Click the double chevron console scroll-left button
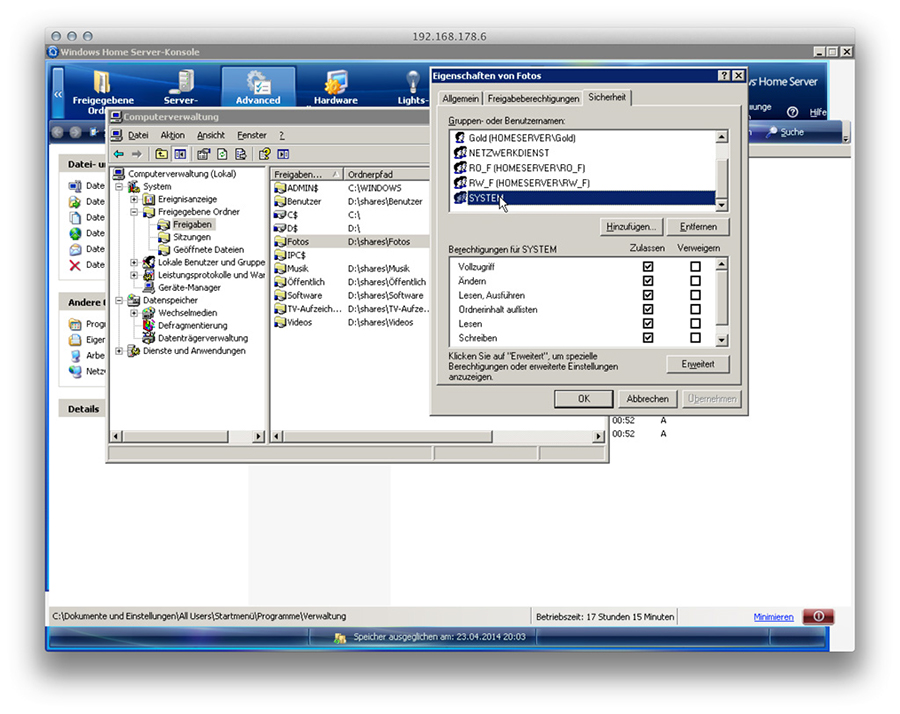Screen dimensions: 900x714 coord(57,94)
